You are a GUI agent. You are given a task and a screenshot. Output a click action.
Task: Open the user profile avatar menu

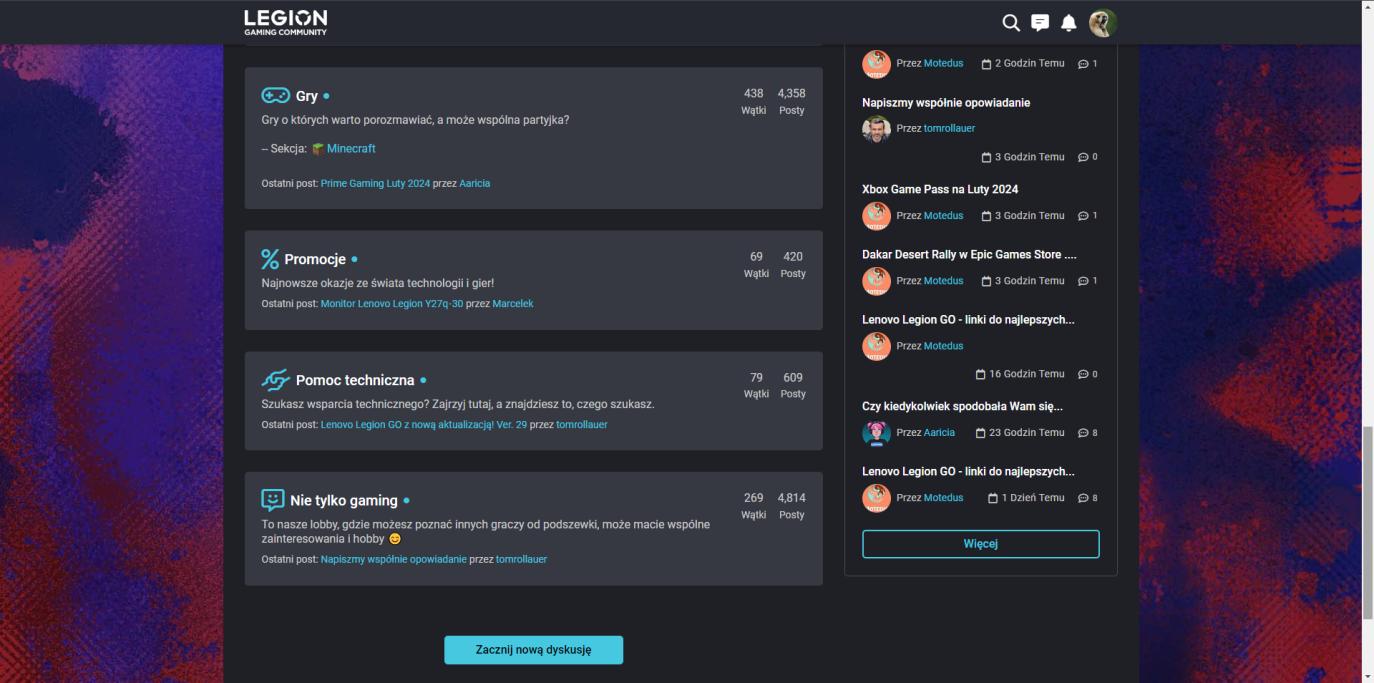1102,23
